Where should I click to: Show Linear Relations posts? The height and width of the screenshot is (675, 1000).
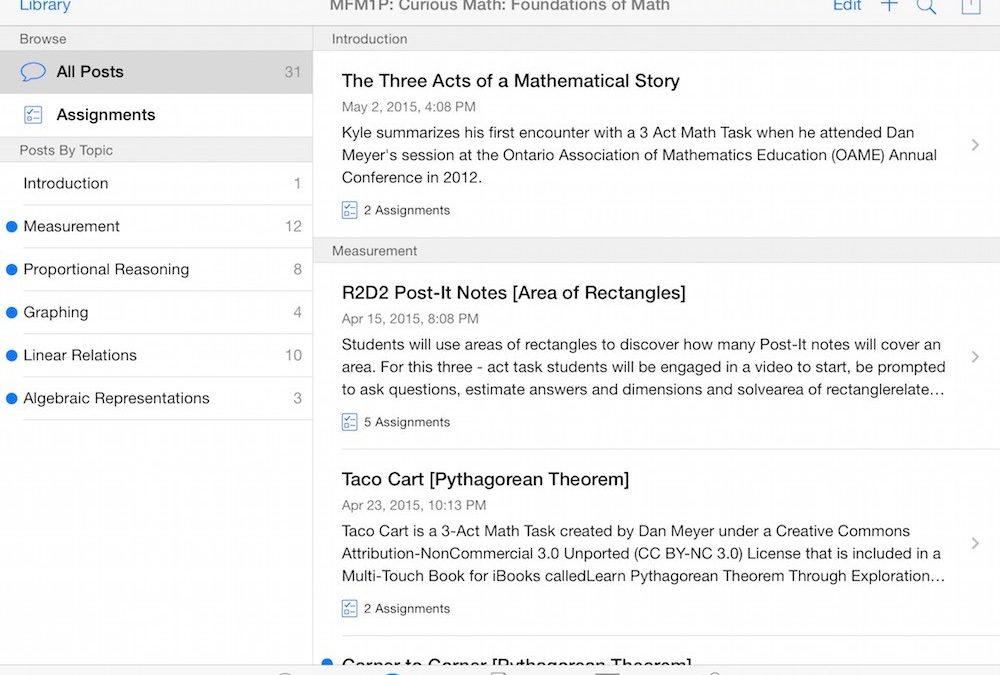pyautogui.click(x=80, y=355)
